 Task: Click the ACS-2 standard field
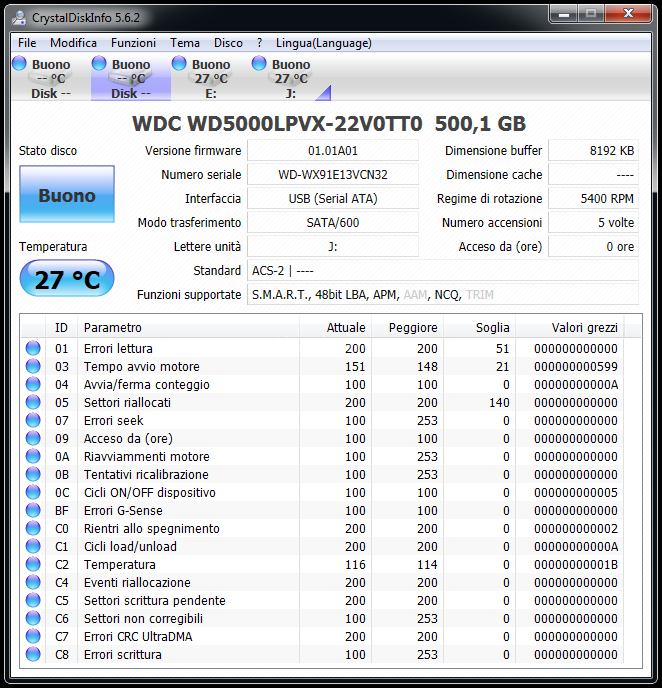pyautogui.click(x=443, y=271)
